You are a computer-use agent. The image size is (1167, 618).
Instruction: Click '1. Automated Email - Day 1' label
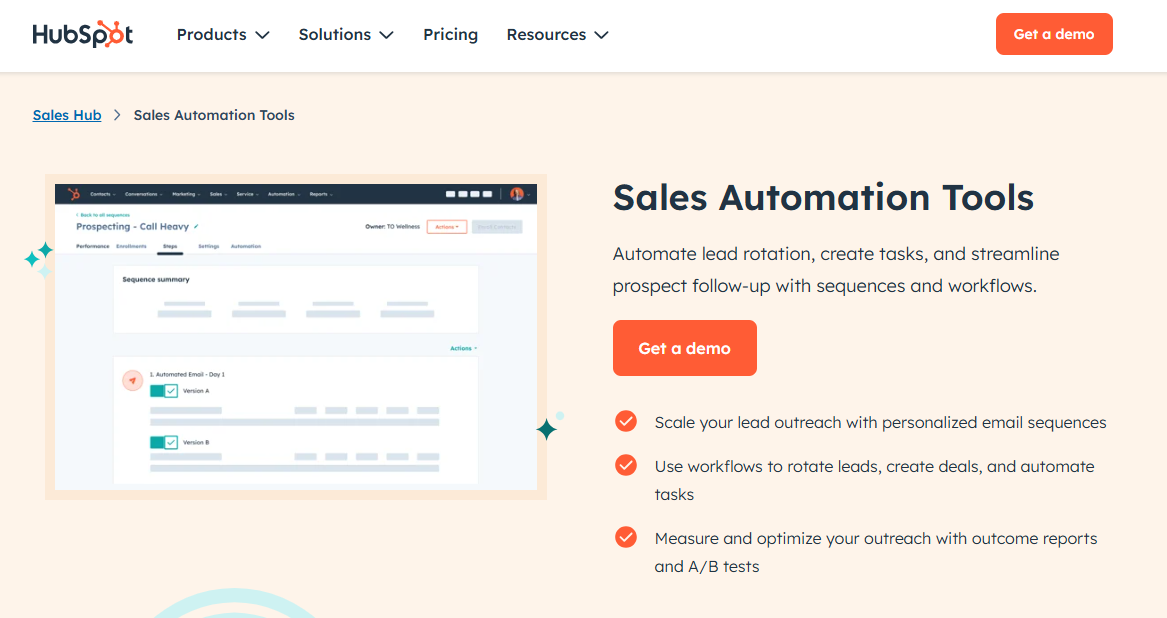point(187,375)
